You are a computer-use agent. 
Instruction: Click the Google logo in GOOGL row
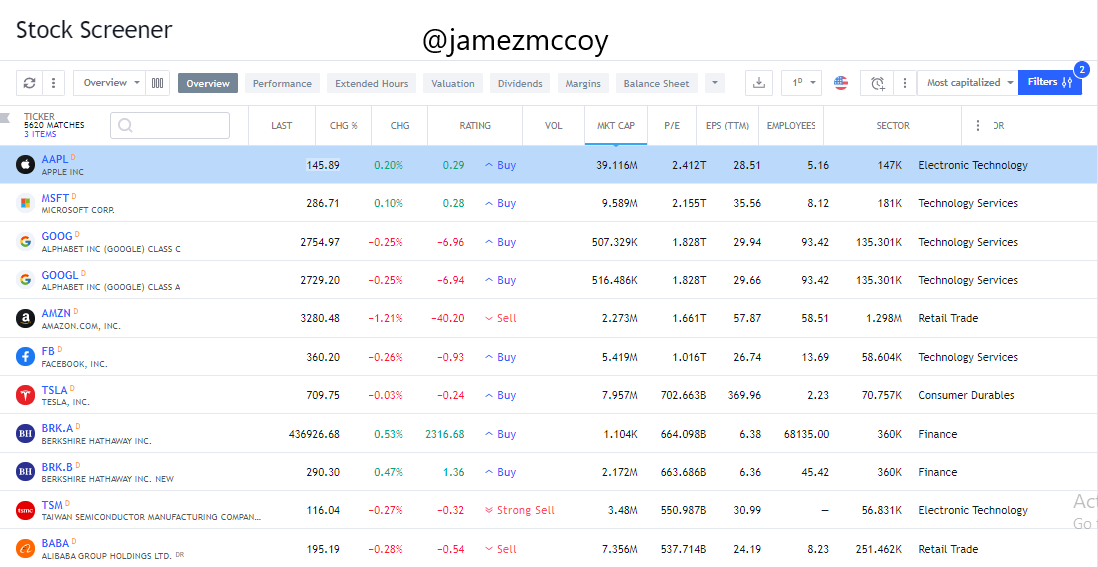(x=25, y=280)
